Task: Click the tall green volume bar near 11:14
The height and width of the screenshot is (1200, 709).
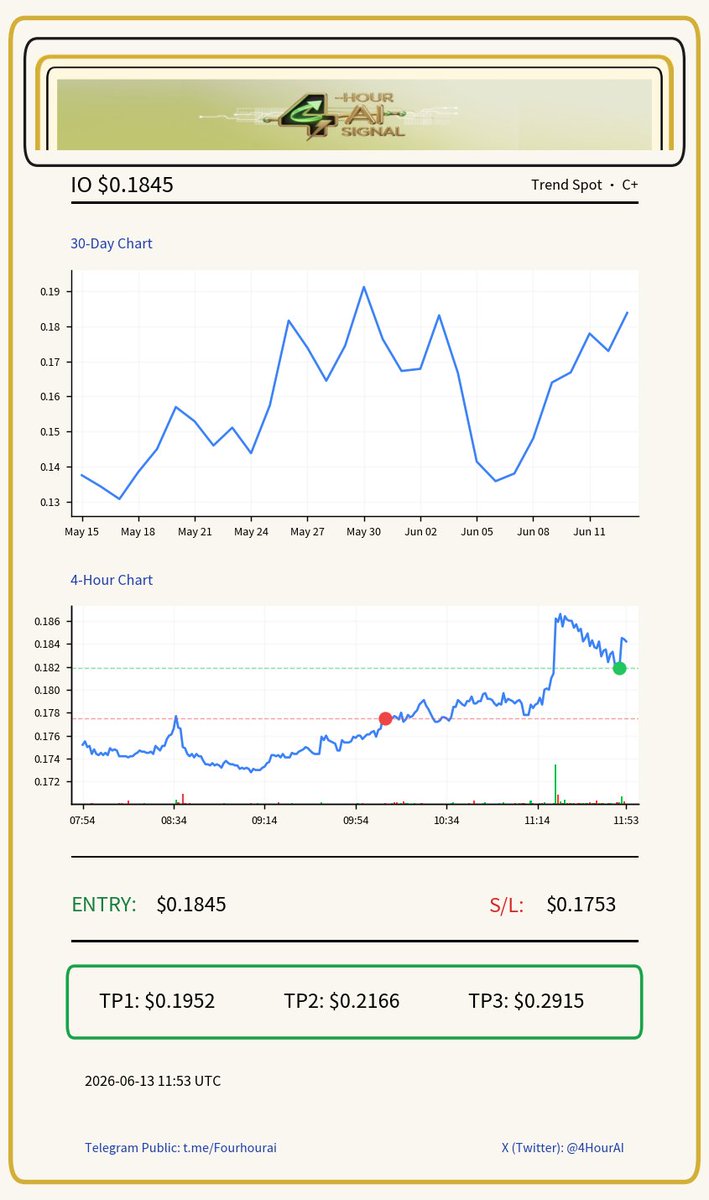Action: (555, 784)
